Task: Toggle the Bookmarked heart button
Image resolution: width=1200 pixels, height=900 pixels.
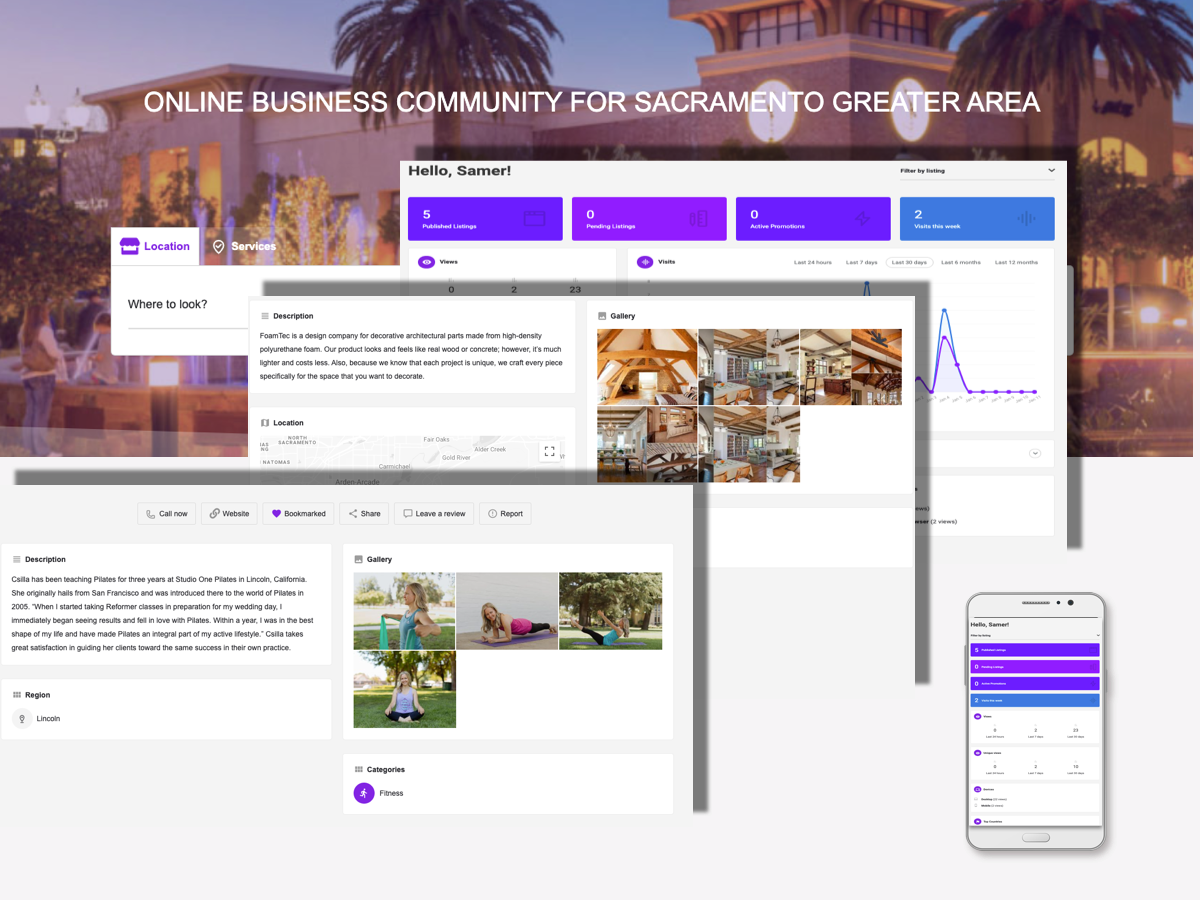Action: coord(298,513)
